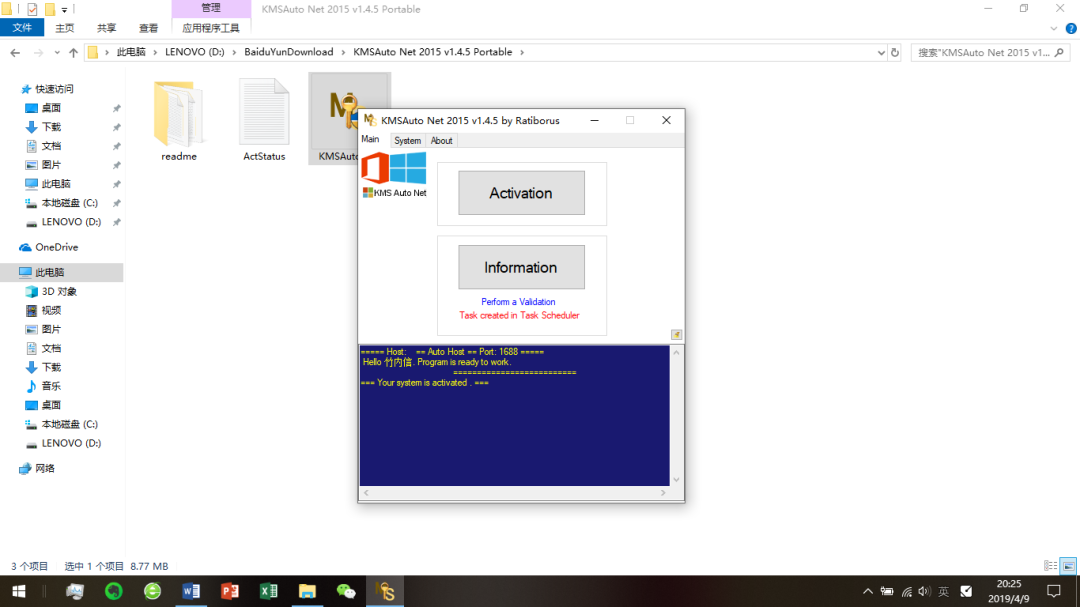This screenshot has width=1080, height=607.
Task: Click LENOVO (D:) in the address path
Action: (195, 52)
